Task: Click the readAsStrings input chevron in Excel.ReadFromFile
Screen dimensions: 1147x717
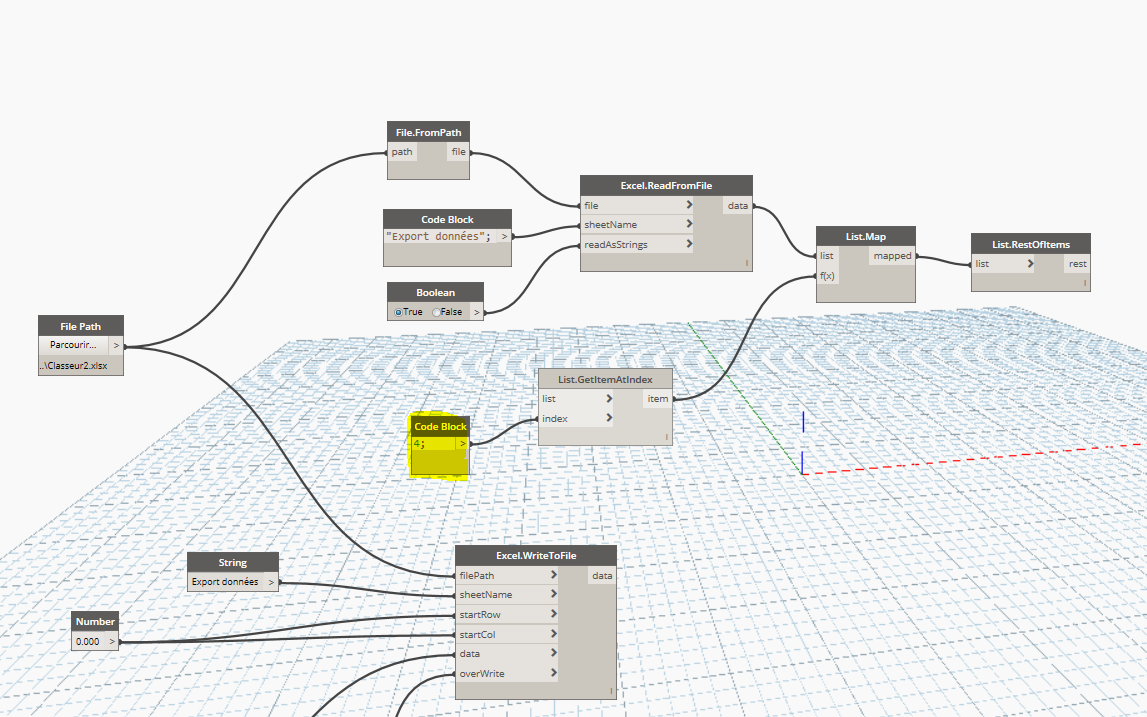Action: coord(690,244)
